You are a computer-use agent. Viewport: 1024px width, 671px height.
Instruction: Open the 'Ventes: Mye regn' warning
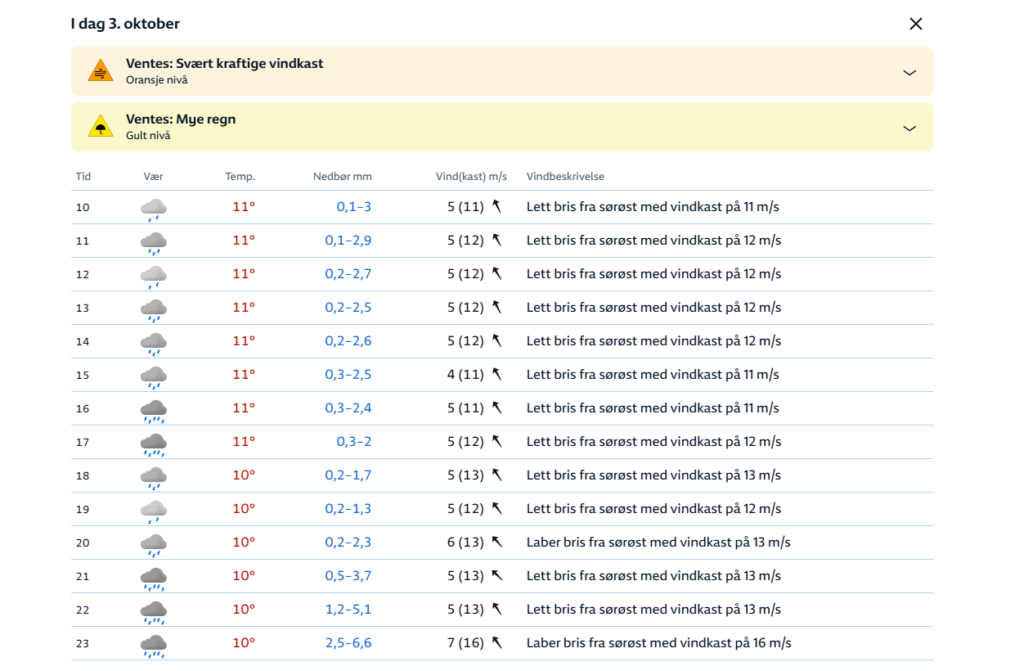(181, 120)
